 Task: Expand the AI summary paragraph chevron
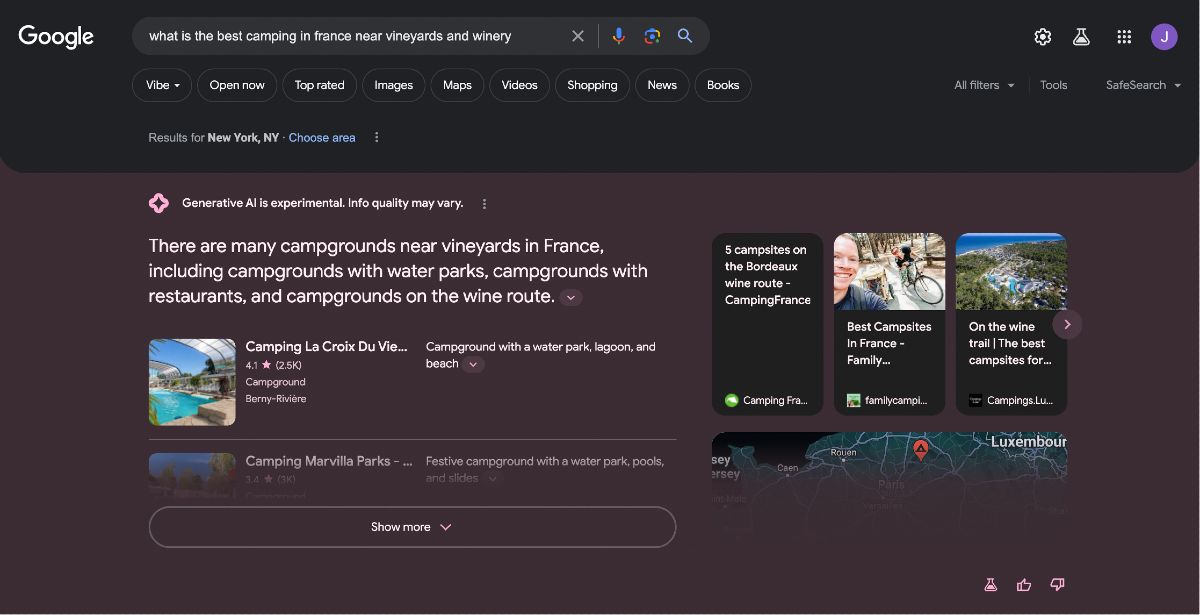tap(571, 297)
